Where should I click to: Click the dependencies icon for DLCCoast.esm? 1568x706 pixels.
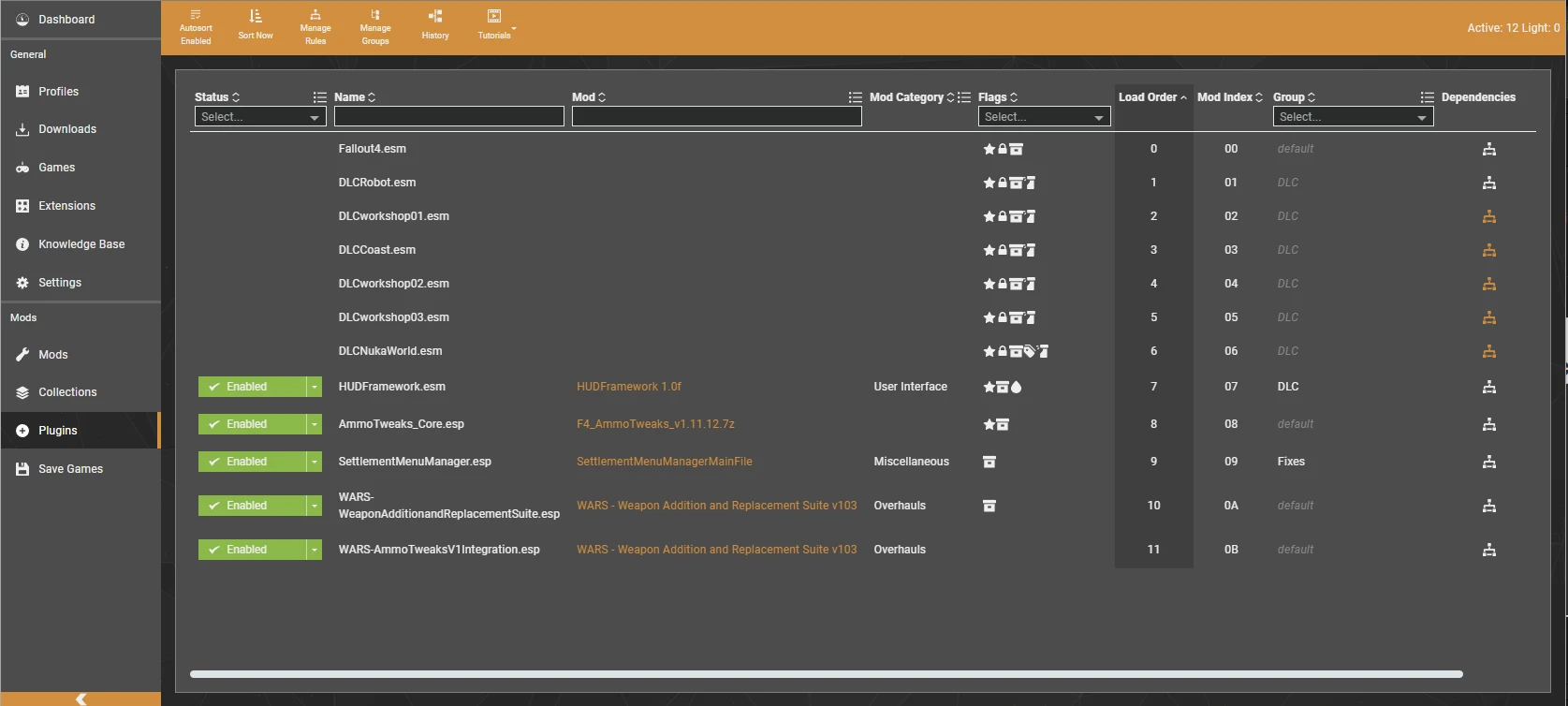click(x=1489, y=250)
